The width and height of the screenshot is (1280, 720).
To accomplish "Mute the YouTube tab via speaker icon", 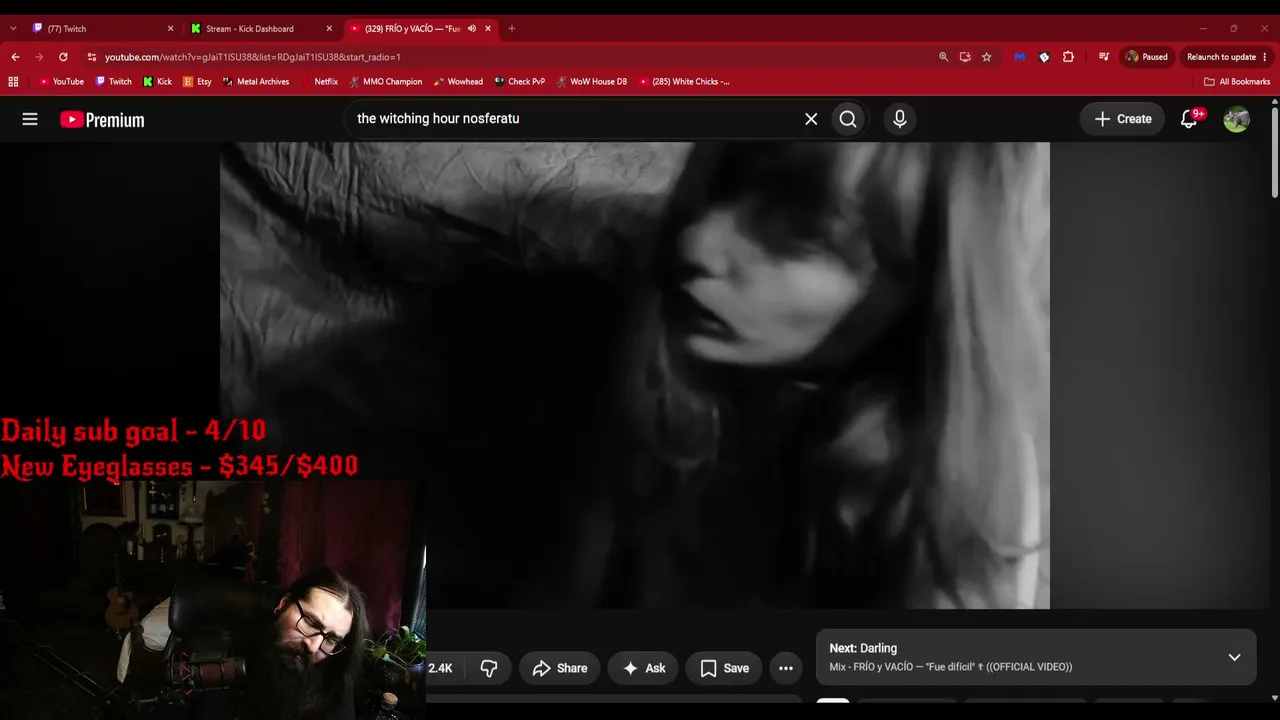I will (x=472, y=29).
